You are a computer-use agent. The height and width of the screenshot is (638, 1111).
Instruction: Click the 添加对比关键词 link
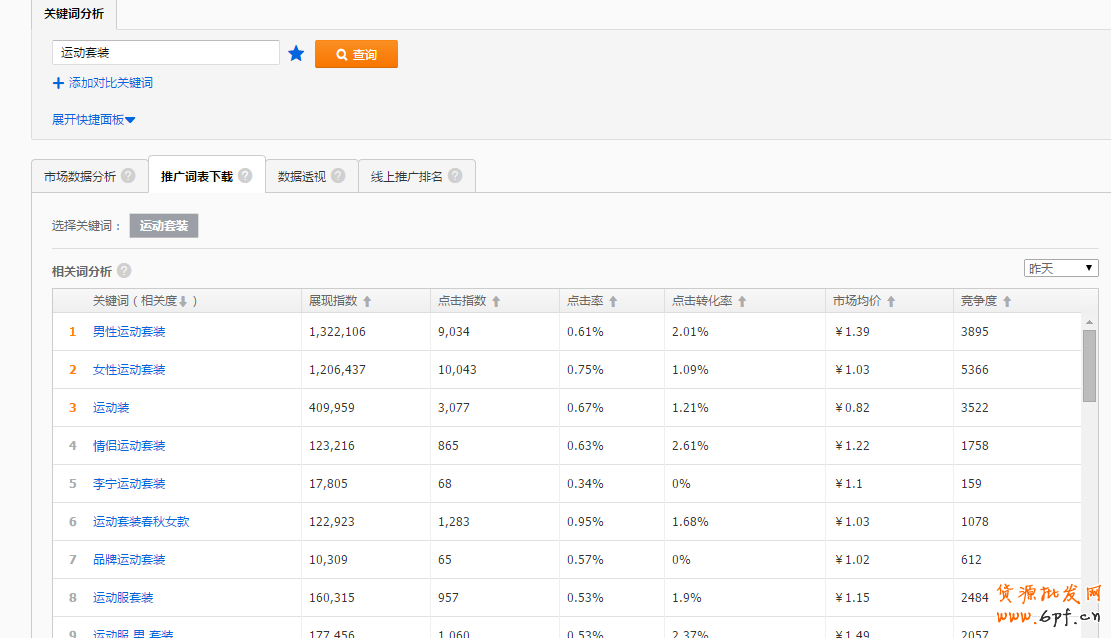point(103,83)
